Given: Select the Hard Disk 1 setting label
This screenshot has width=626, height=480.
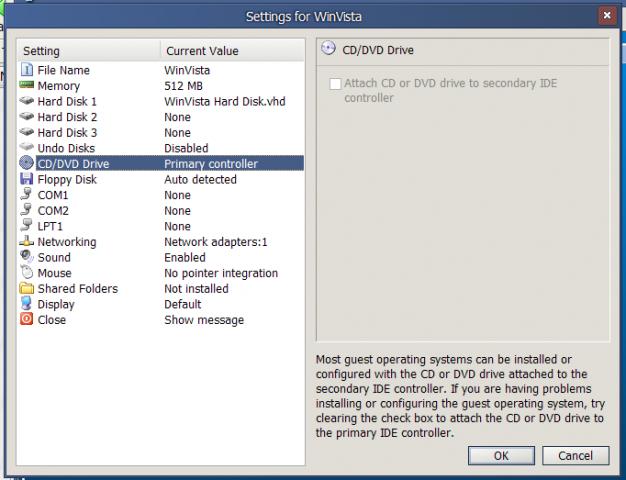Looking at the screenshot, I should pyautogui.click(x=67, y=101).
